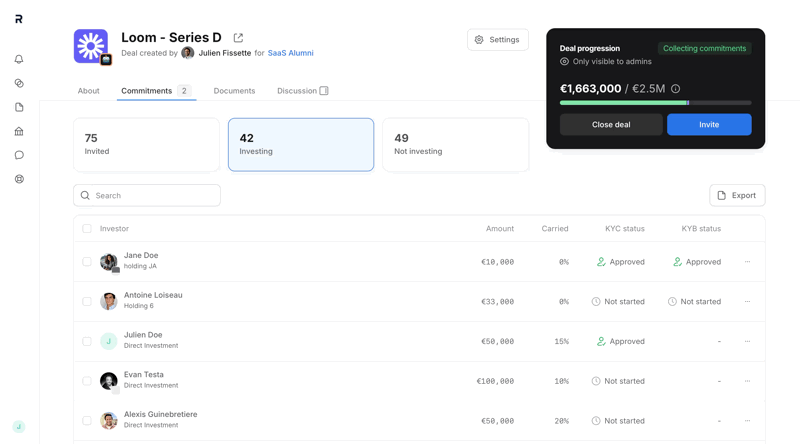Open the bank building icon in sidebar

point(19,131)
